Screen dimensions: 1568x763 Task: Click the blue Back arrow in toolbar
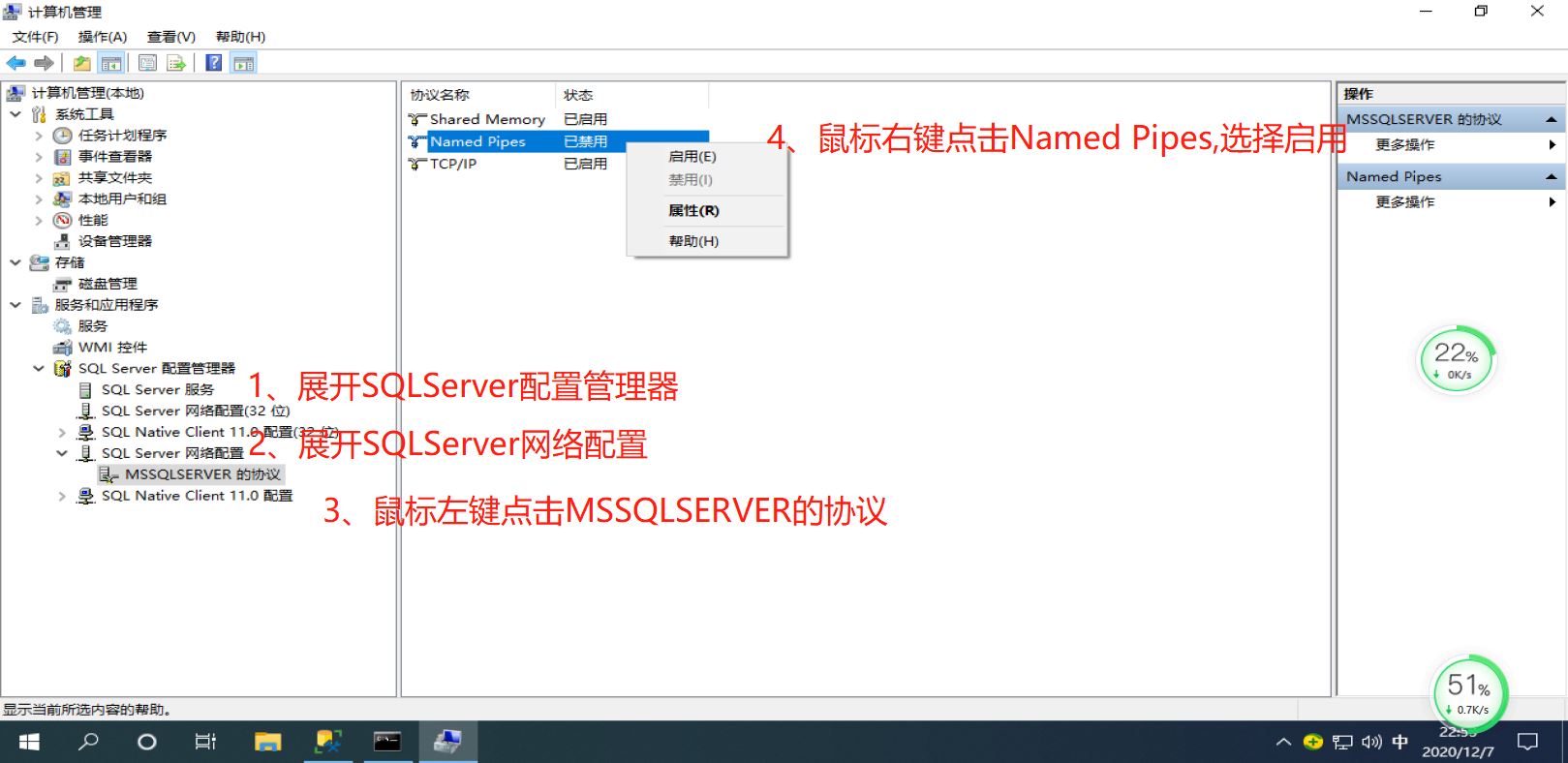[16, 64]
